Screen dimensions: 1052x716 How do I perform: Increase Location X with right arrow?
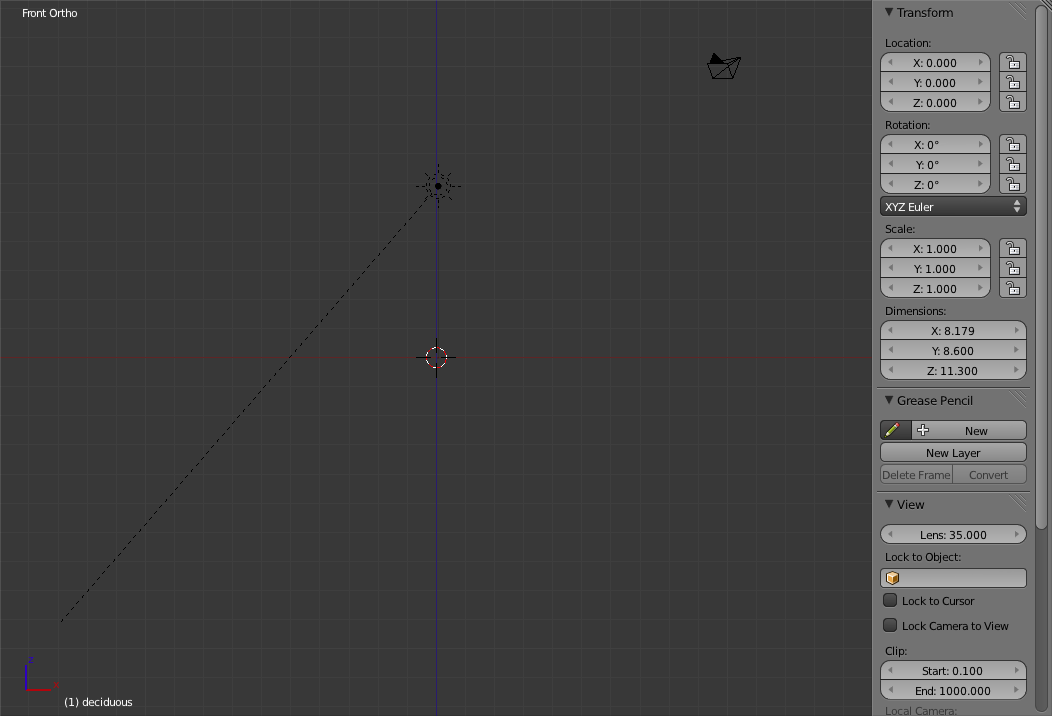point(981,62)
